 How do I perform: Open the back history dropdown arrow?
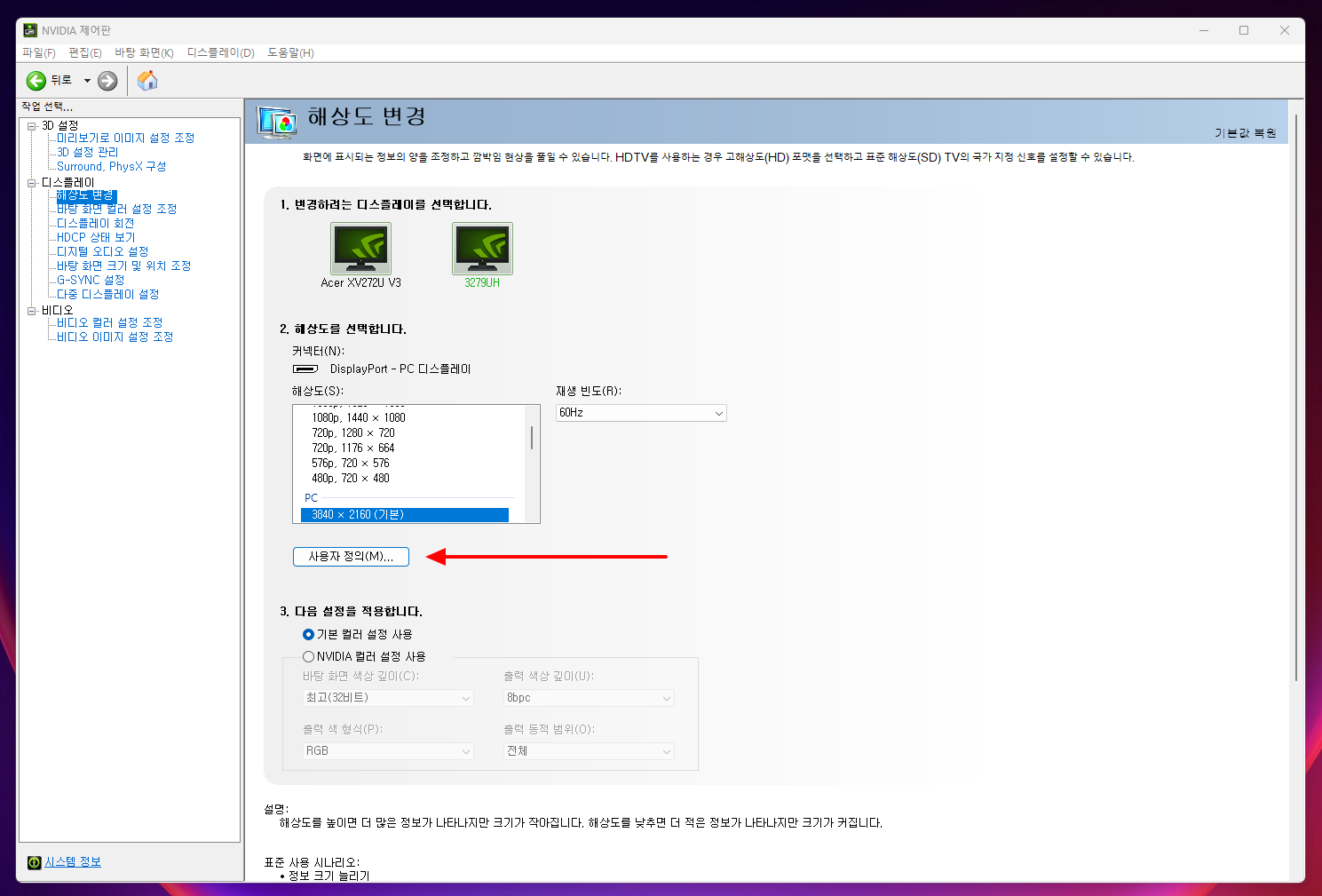(x=87, y=81)
